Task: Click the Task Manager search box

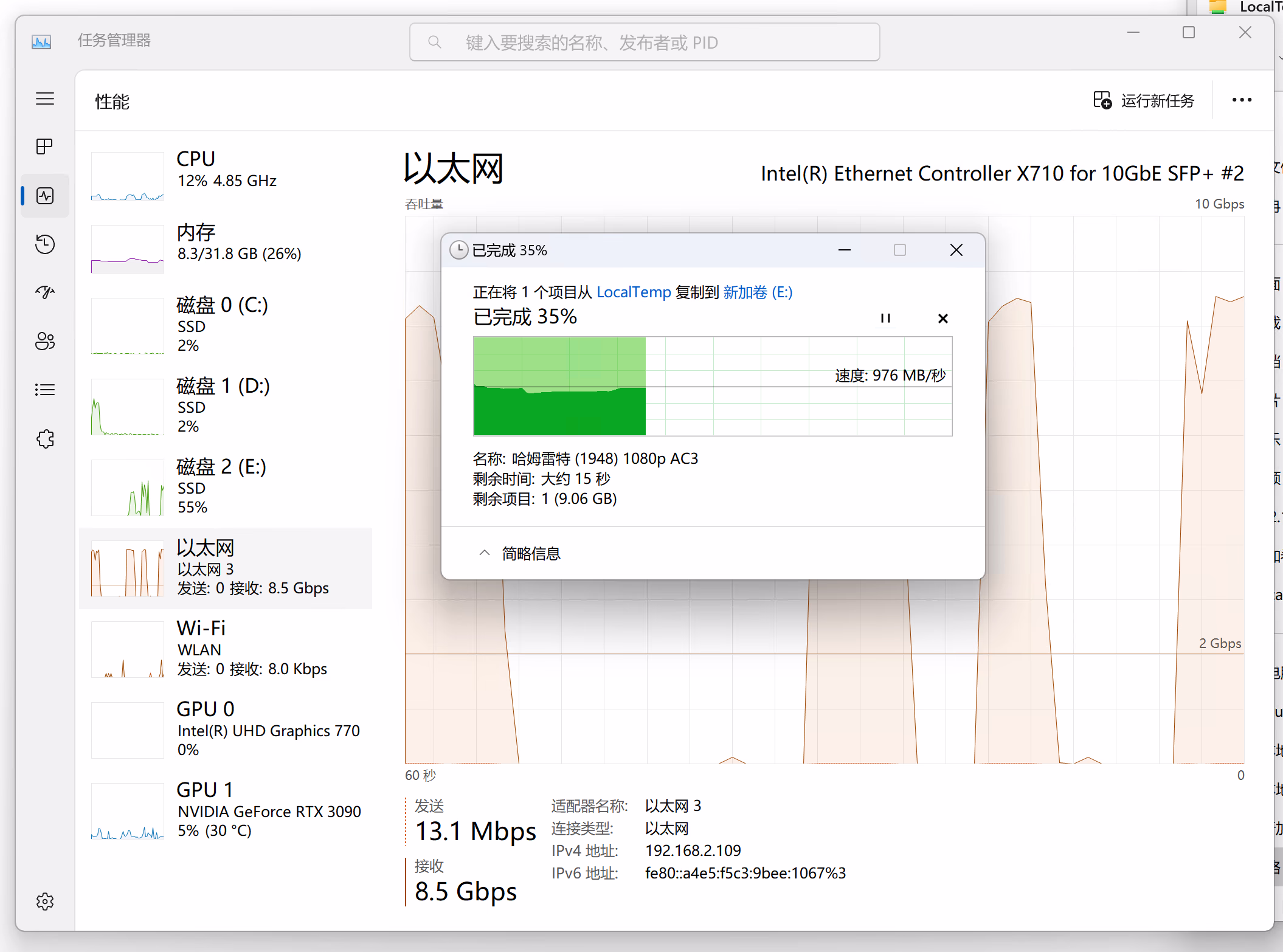Action: click(x=645, y=43)
